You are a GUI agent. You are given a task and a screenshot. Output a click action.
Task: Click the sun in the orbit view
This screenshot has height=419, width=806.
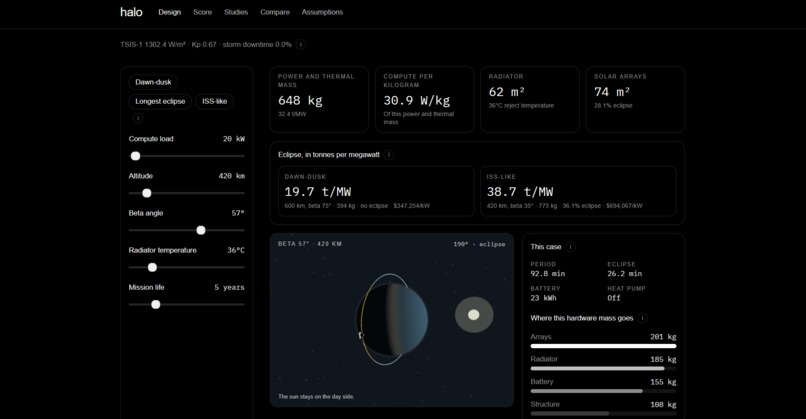[474, 315]
